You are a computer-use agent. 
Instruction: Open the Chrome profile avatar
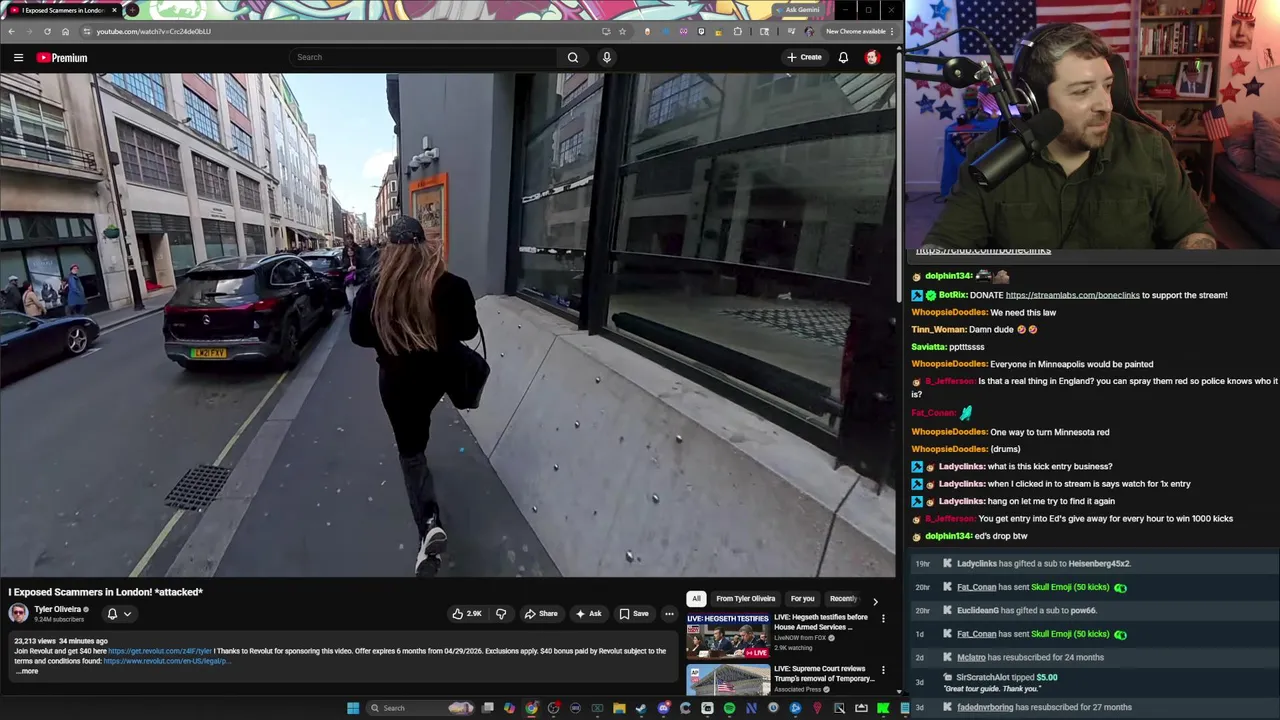tap(809, 31)
